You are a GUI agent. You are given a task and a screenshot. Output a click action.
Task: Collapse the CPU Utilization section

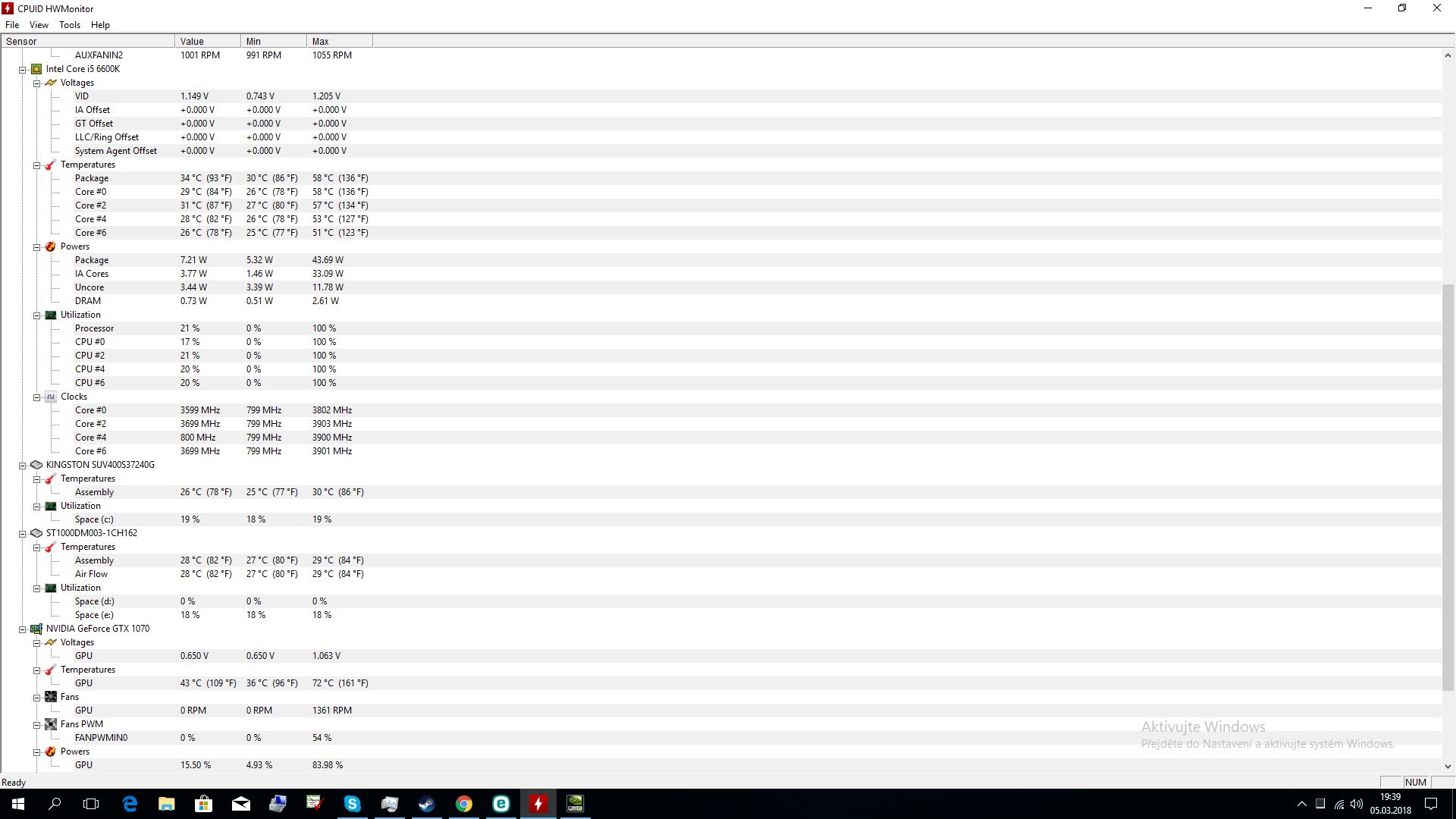point(37,315)
